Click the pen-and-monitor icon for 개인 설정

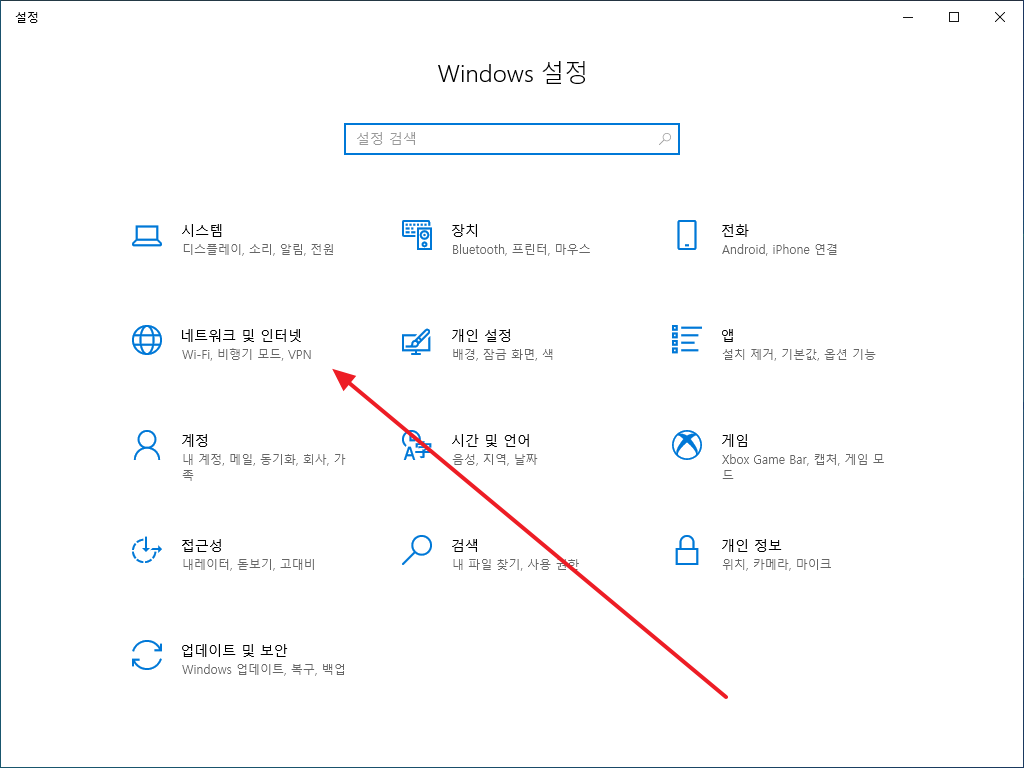pos(417,341)
